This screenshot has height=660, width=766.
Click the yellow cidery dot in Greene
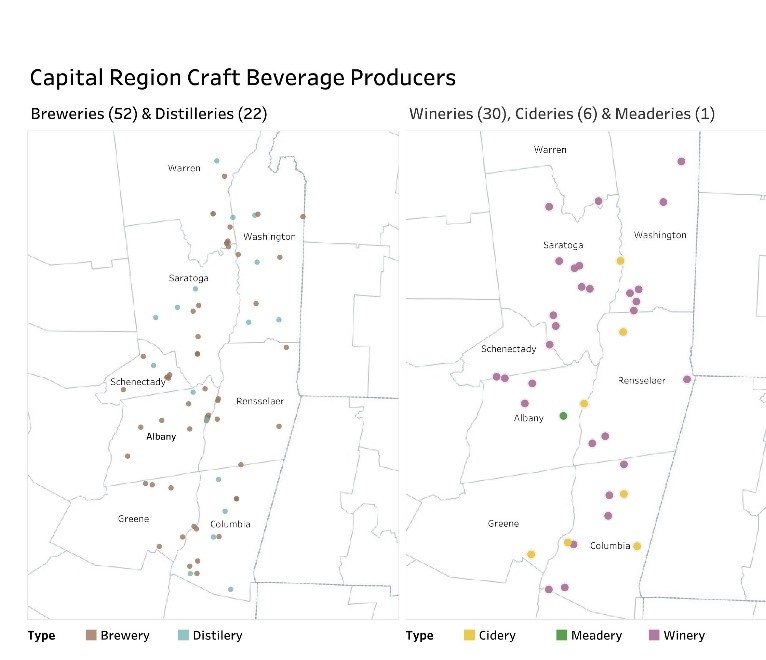[531, 554]
